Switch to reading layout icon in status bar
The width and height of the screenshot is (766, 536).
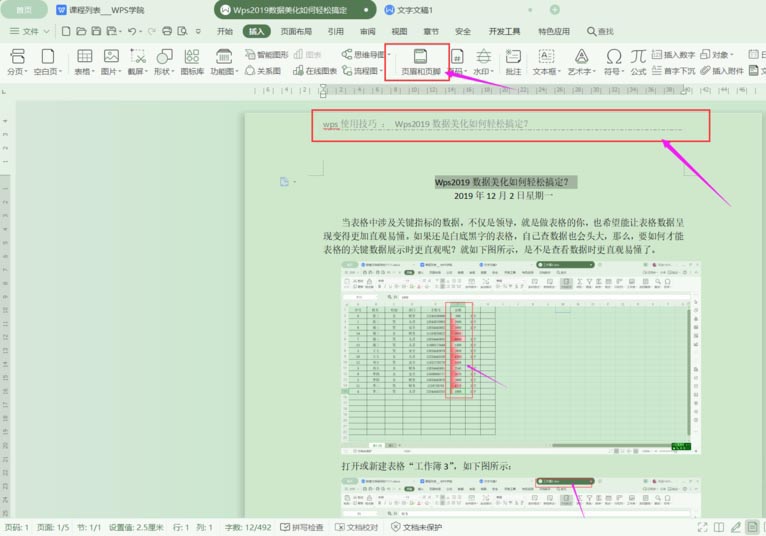coord(719,527)
